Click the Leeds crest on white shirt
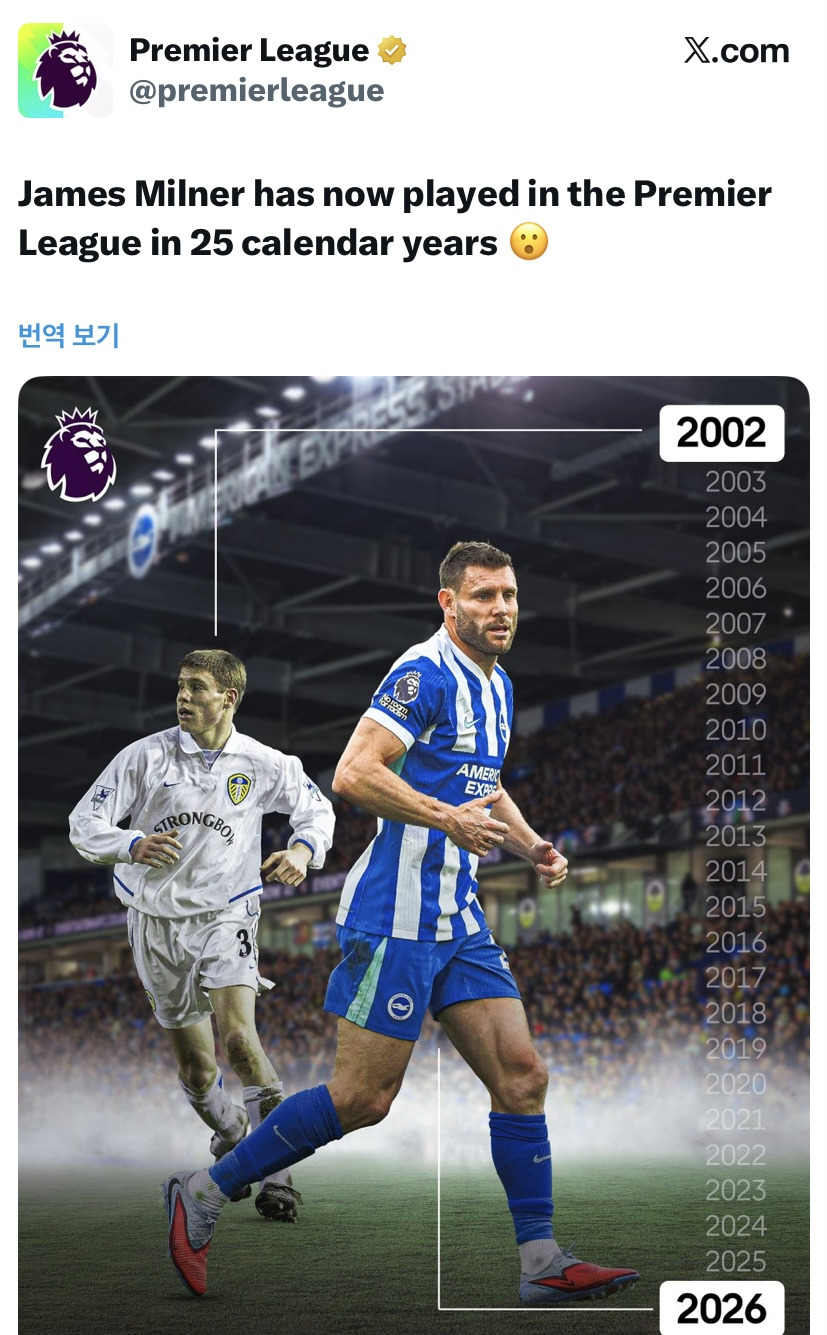The width and height of the screenshot is (827, 1335). (x=240, y=787)
